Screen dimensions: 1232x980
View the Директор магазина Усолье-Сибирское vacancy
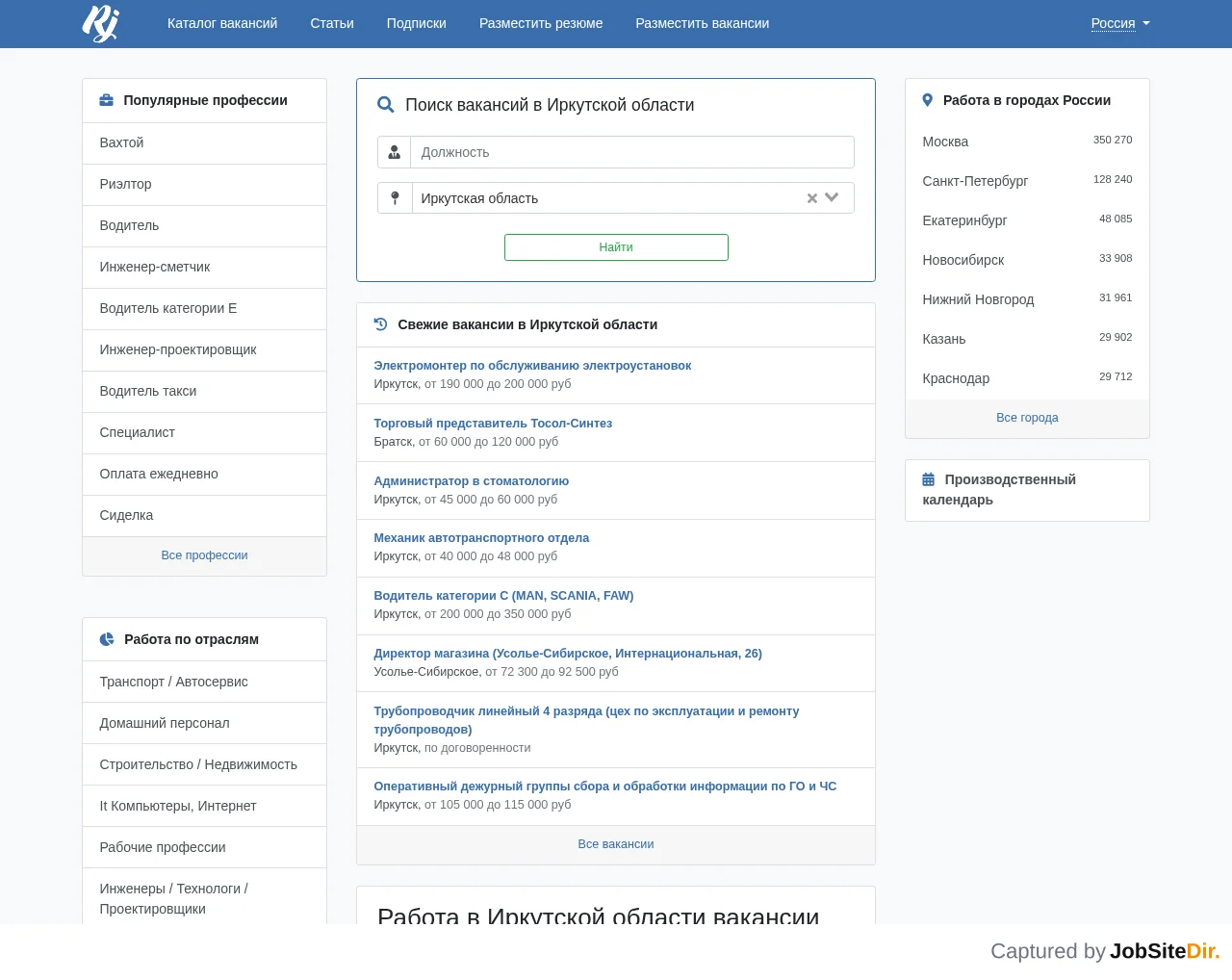(x=568, y=654)
